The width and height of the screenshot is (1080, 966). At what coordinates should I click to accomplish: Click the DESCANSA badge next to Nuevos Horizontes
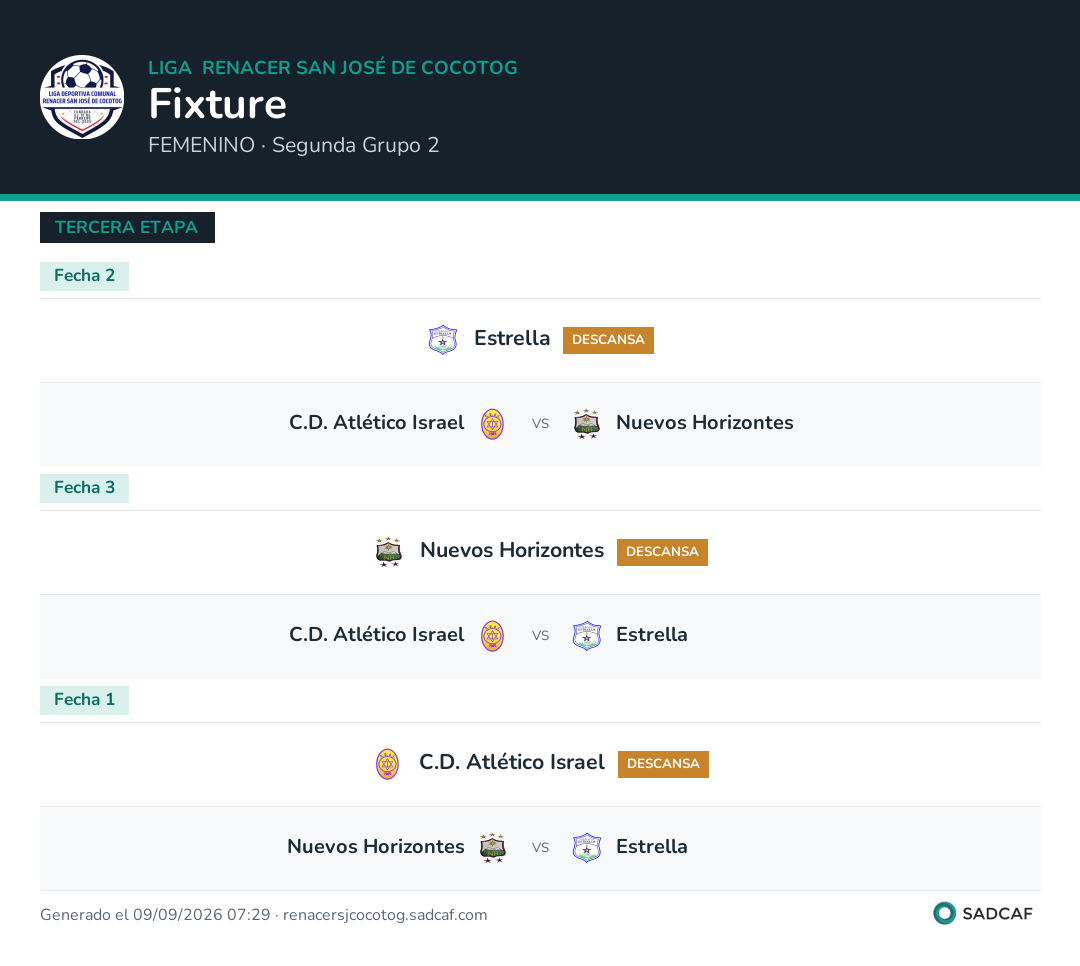tap(662, 552)
